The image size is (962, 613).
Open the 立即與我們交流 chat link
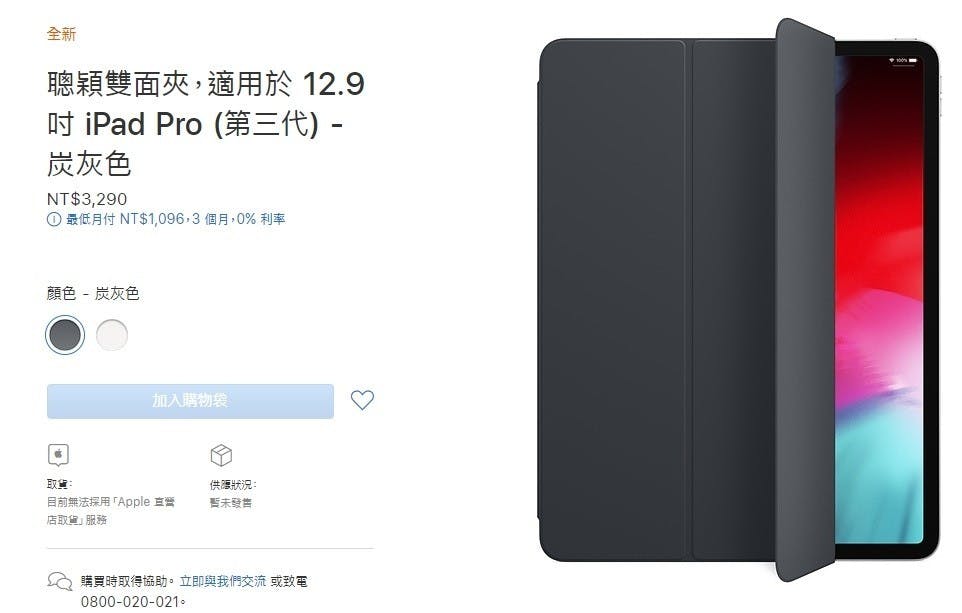223,581
